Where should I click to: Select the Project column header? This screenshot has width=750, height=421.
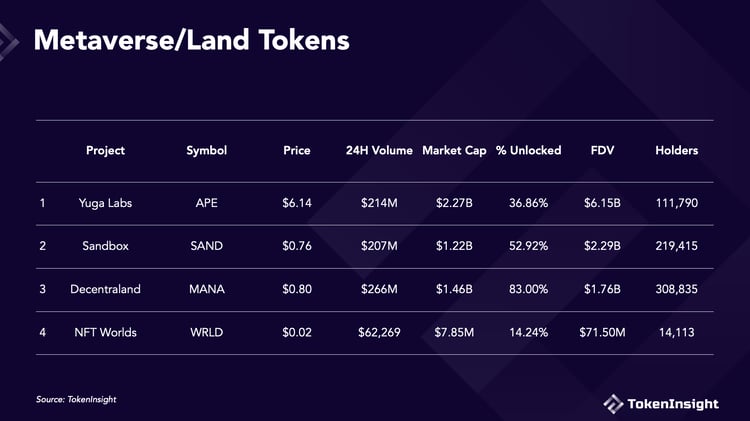coord(105,151)
